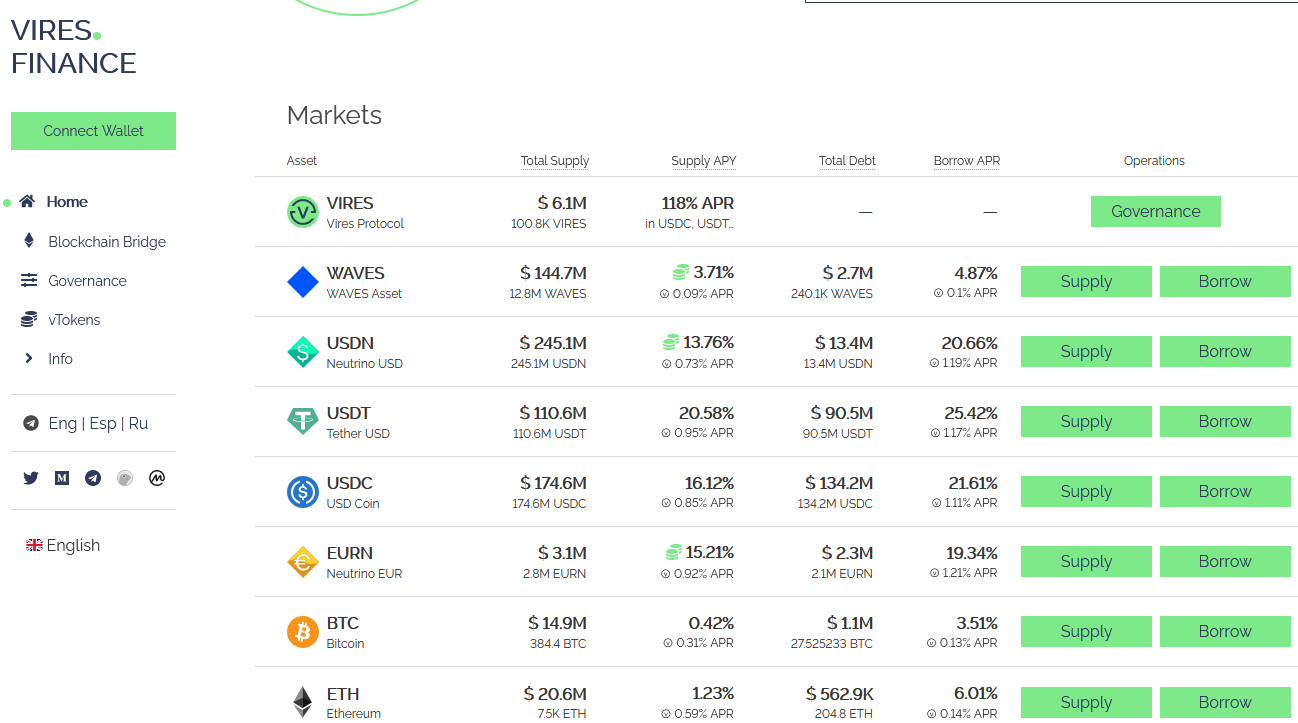Click the Supply APY column header
This screenshot has width=1298, height=723.
click(704, 160)
